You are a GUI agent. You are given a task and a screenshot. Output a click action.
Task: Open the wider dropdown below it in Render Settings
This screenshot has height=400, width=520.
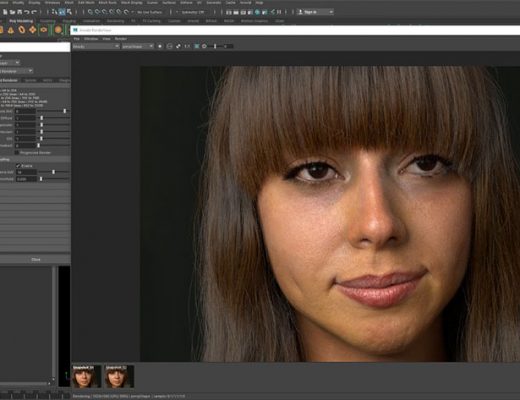[x=16, y=71]
